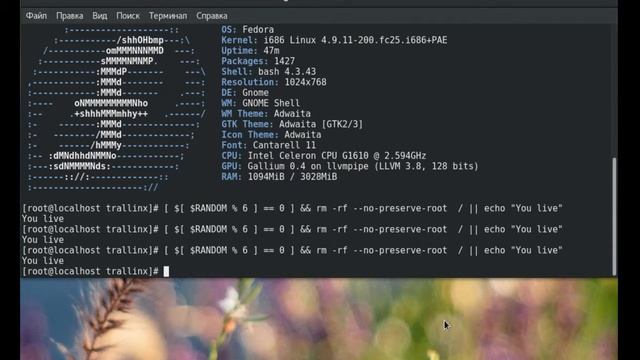Click the Font: Cantarell 11 line

tap(269, 145)
